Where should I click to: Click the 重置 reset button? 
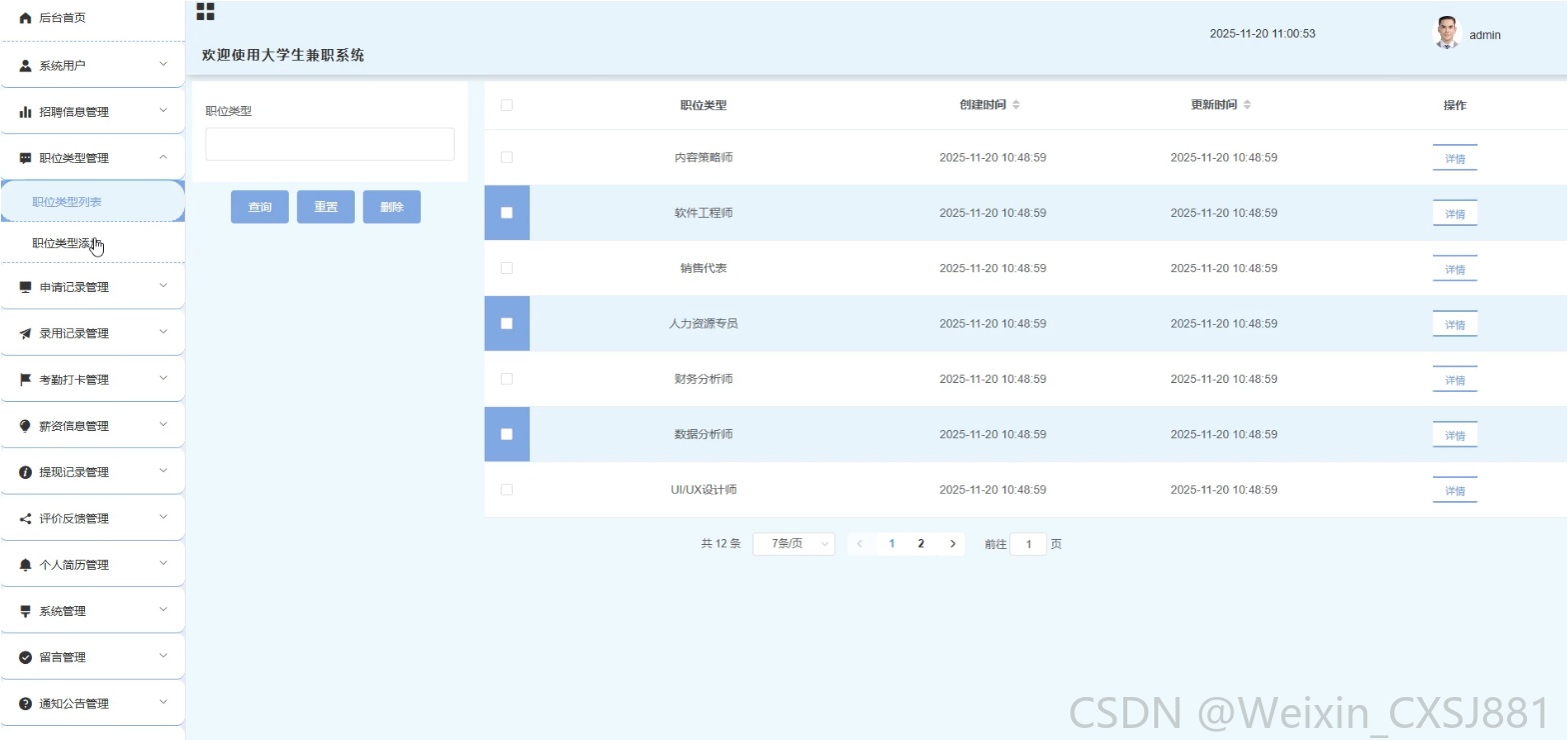click(x=326, y=207)
